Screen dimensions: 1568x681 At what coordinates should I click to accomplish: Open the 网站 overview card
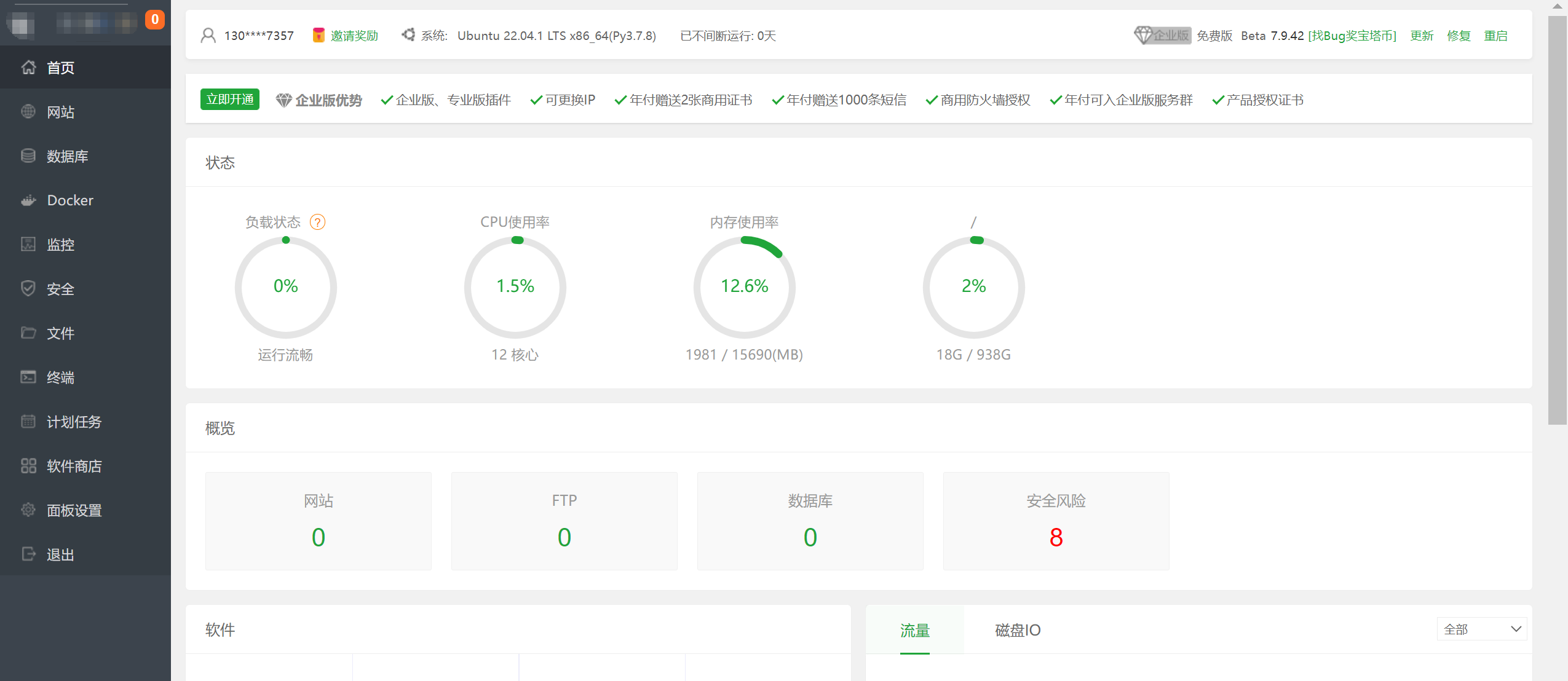click(319, 521)
